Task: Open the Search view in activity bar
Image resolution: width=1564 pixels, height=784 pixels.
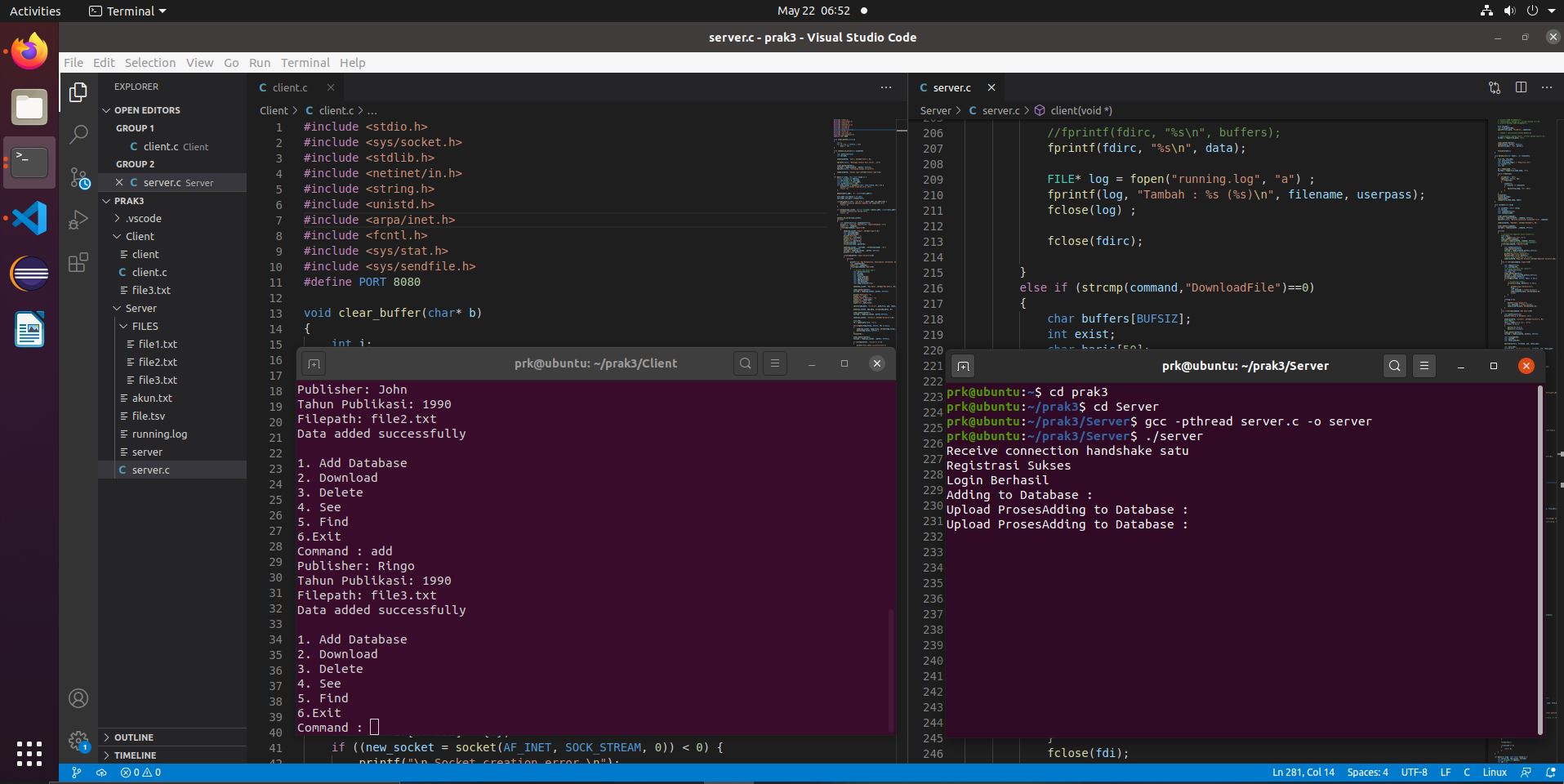Action: [x=78, y=135]
